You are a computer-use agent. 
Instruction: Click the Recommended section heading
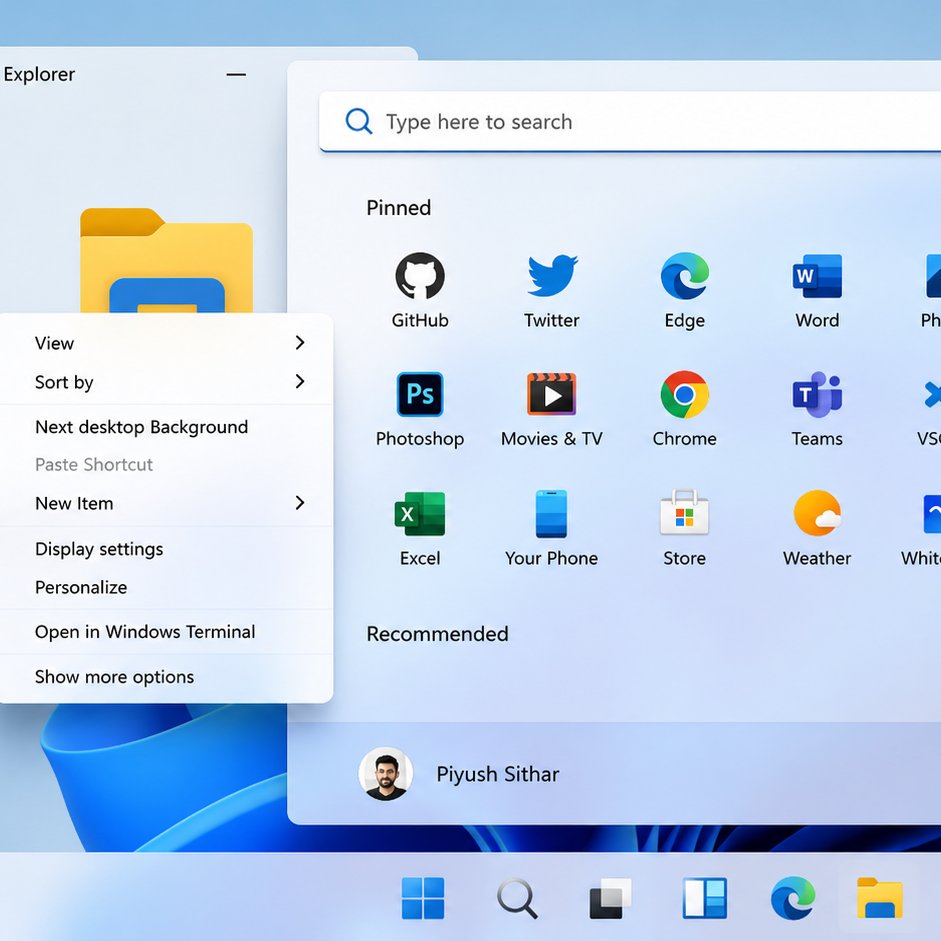point(437,634)
